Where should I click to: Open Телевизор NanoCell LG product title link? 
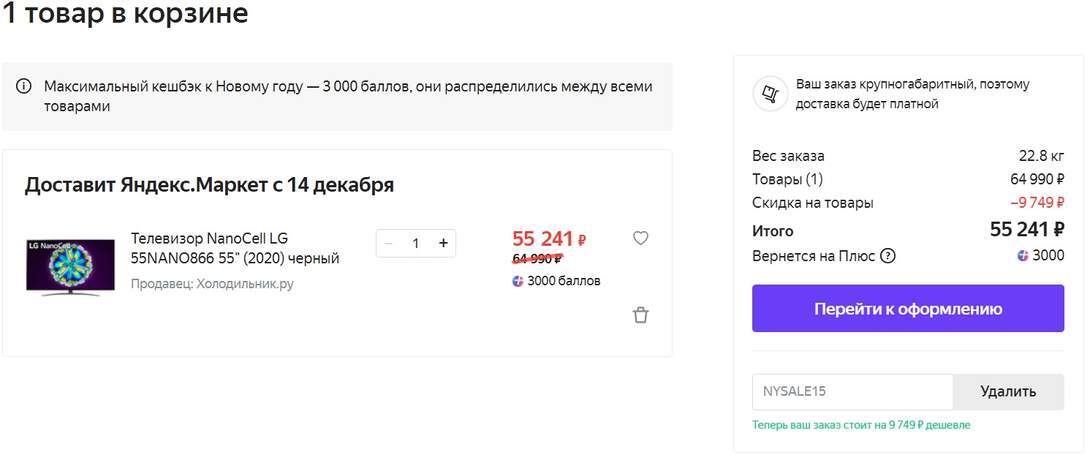click(235, 248)
